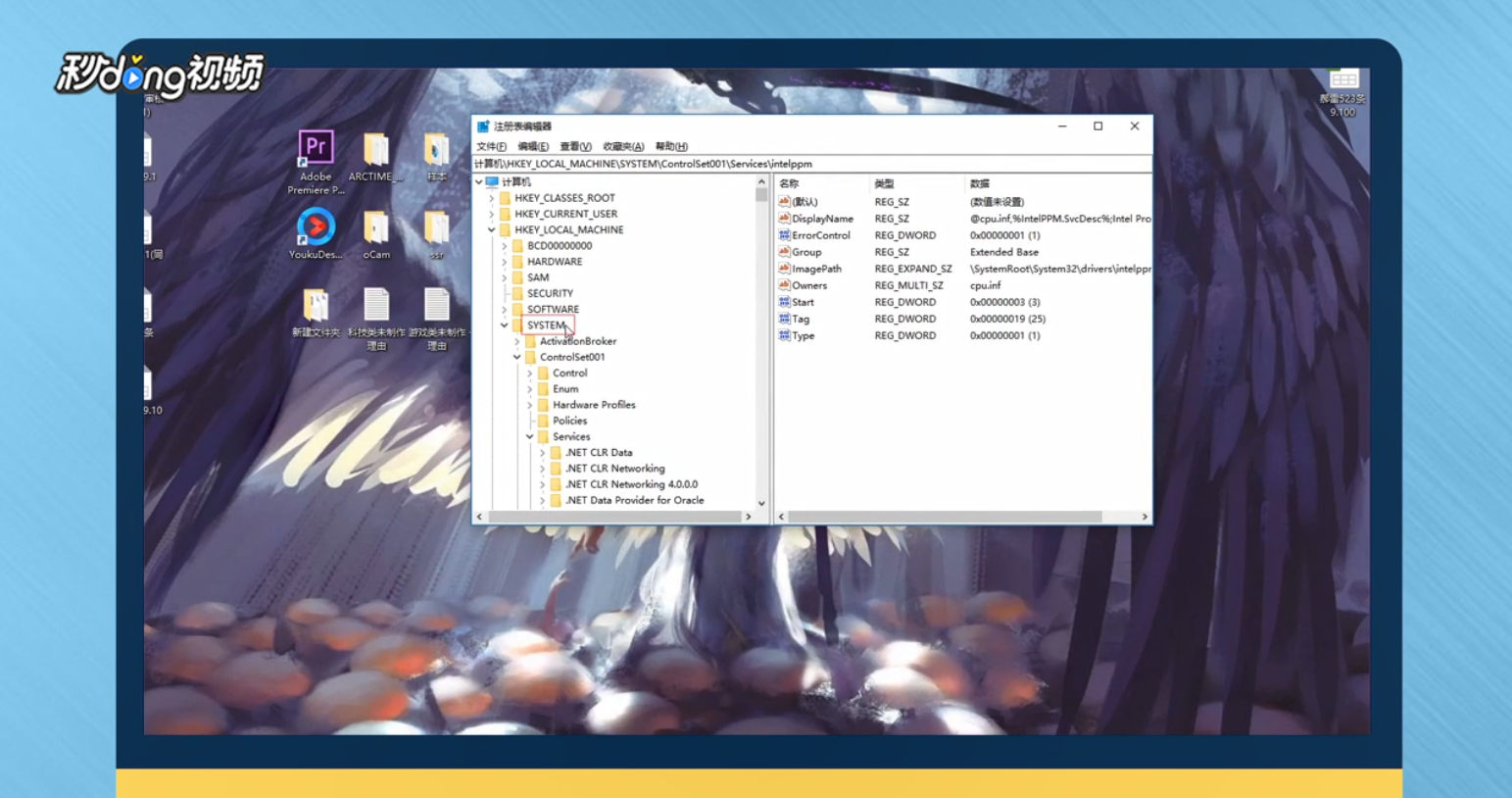Expand Hardware Profiles key arrow

[530, 405]
